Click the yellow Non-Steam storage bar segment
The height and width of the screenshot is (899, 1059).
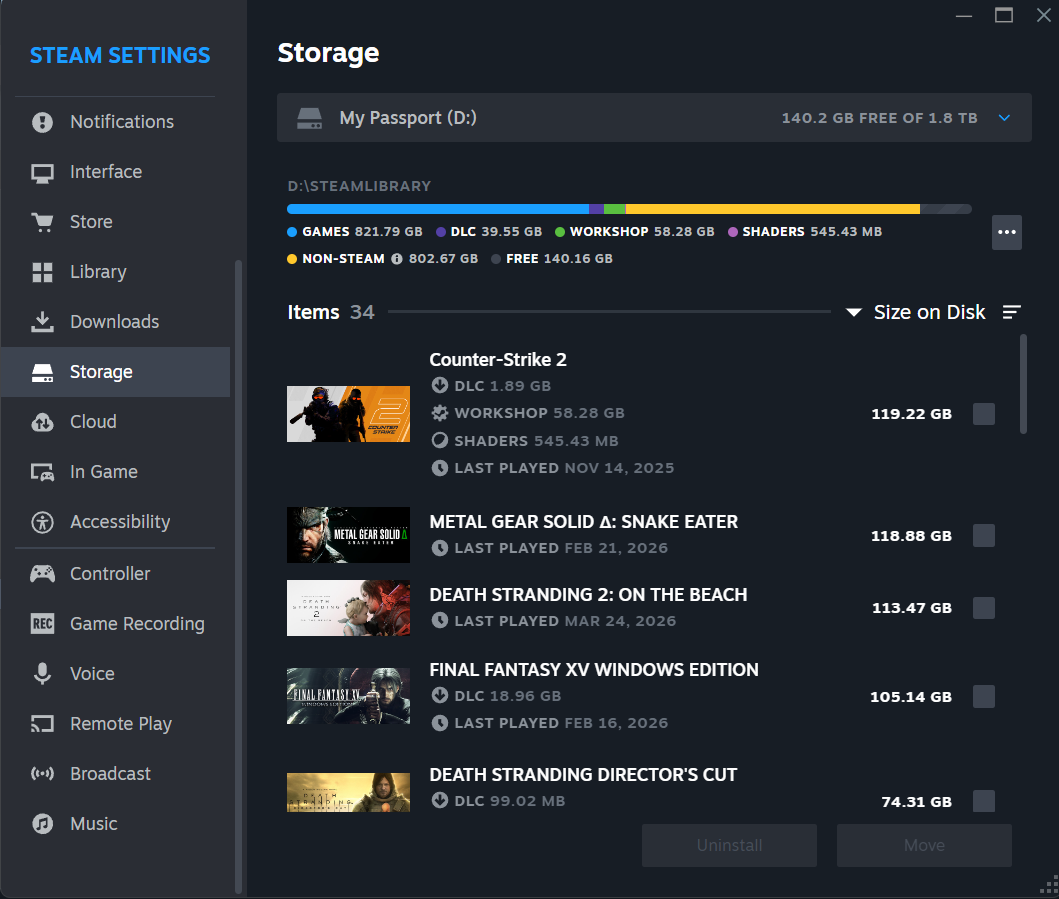click(773, 209)
